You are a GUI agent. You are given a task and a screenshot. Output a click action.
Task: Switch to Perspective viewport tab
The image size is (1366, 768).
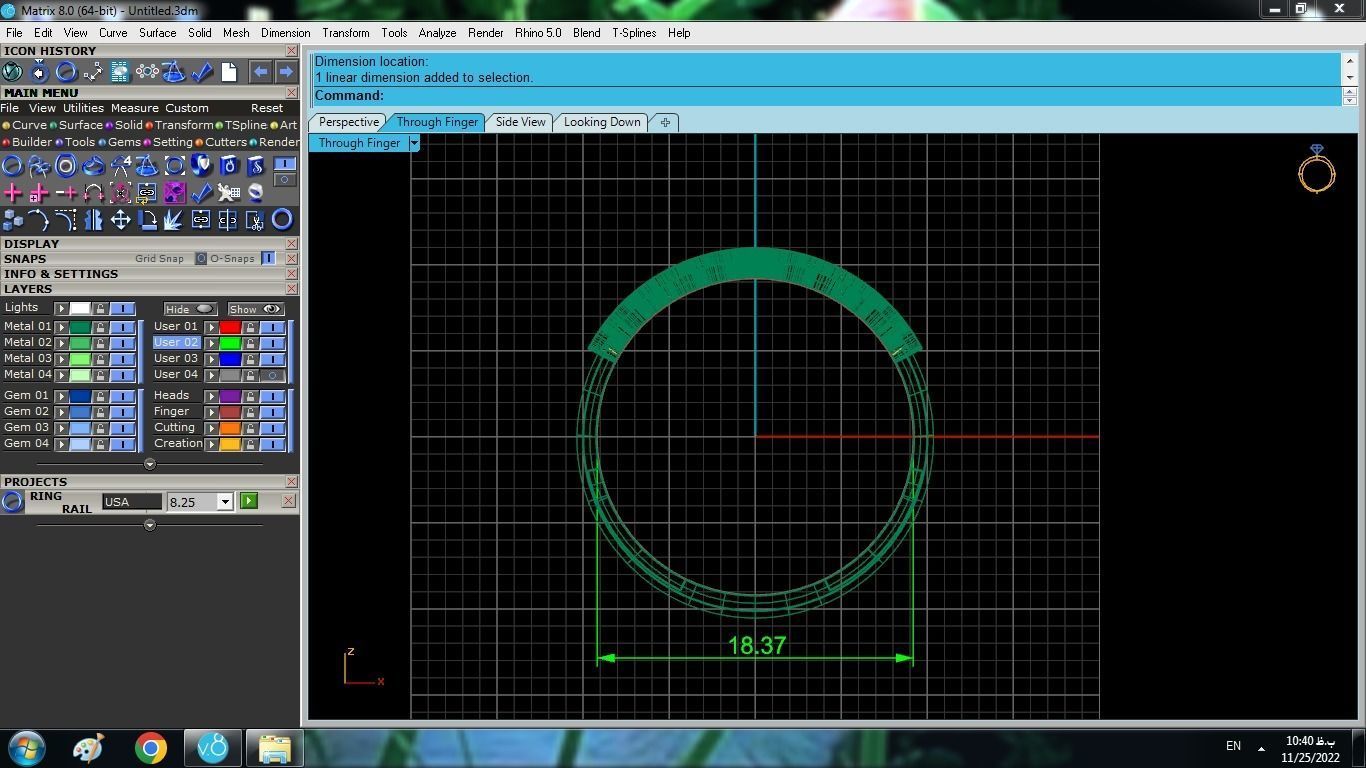(x=349, y=122)
